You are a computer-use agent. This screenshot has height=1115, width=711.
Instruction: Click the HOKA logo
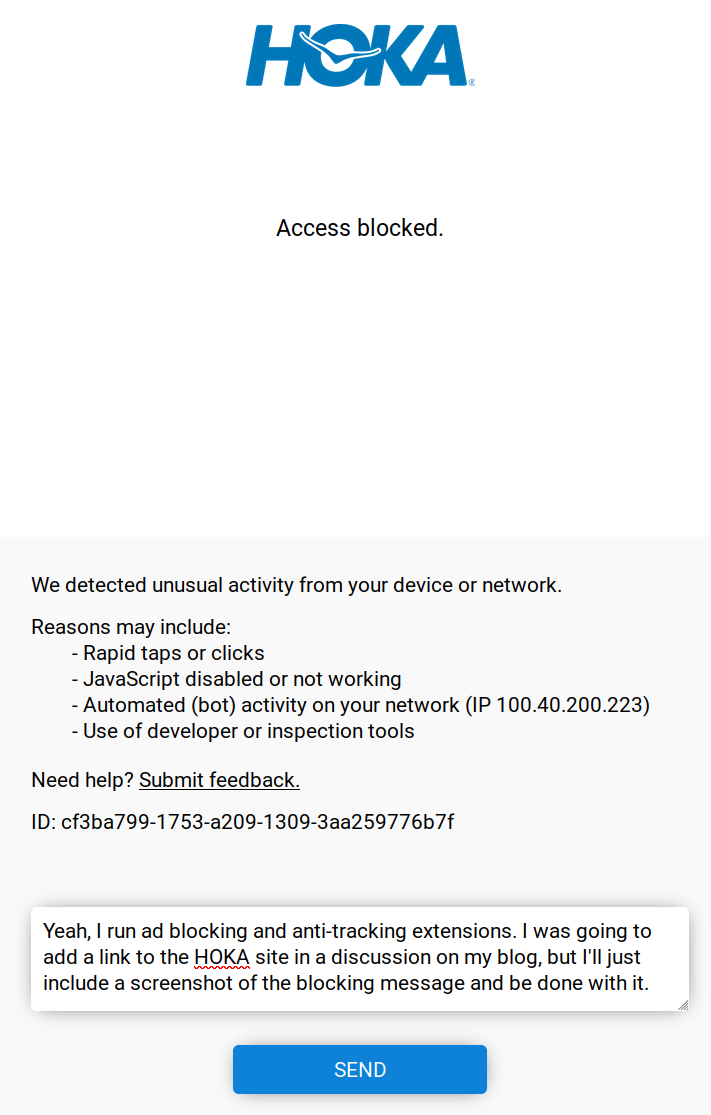tap(359, 57)
